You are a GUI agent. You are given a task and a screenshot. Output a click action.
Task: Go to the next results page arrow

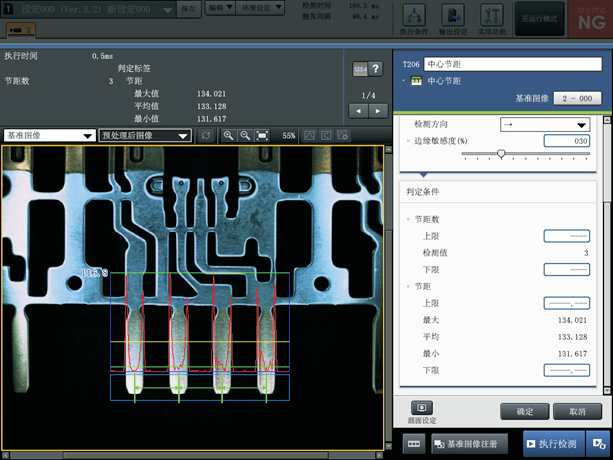pyautogui.click(x=376, y=111)
